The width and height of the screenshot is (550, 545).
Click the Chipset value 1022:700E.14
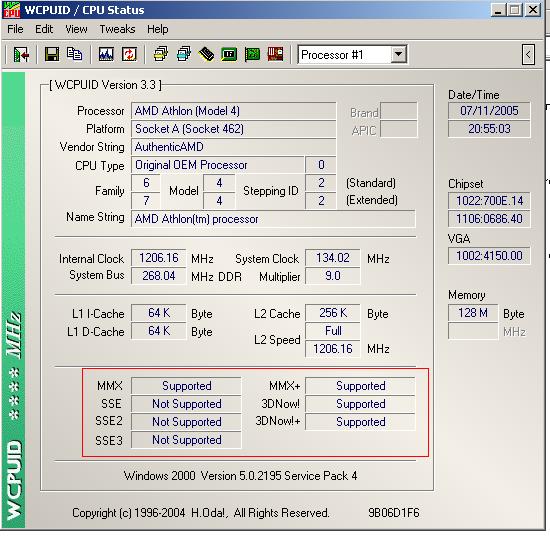(489, 201)
